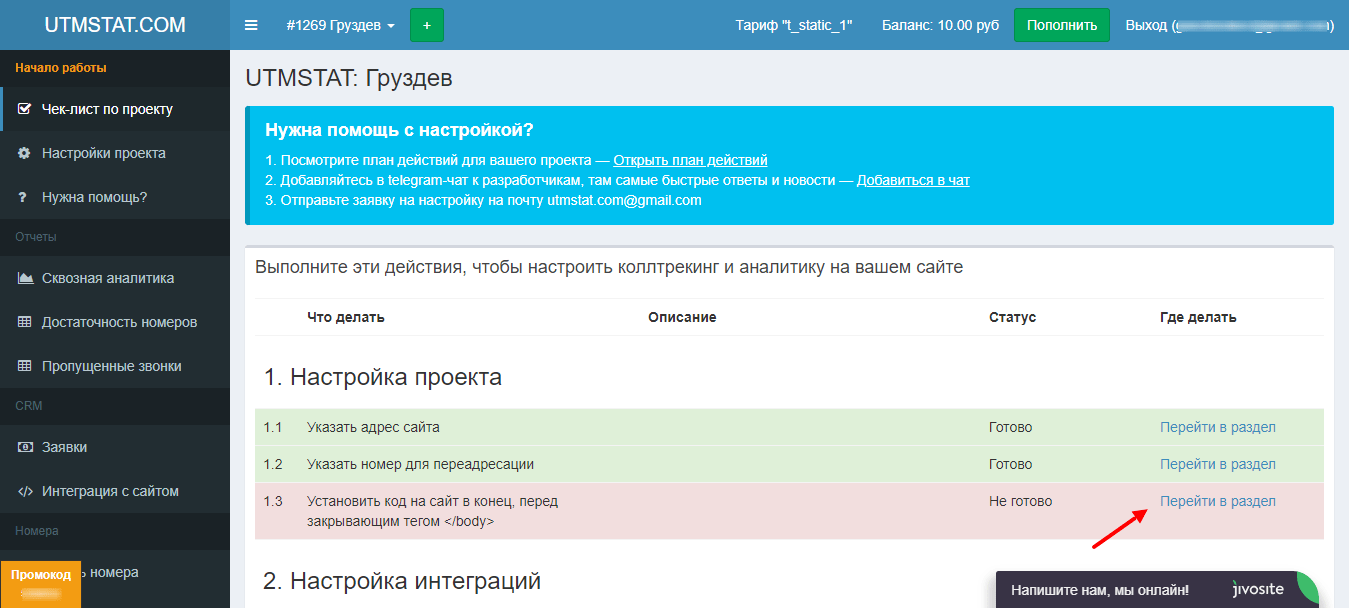This screenshot has height=608, width=1349.
Task: Click the question mark icon beside Нужна помощь
Action: [23, 197]
